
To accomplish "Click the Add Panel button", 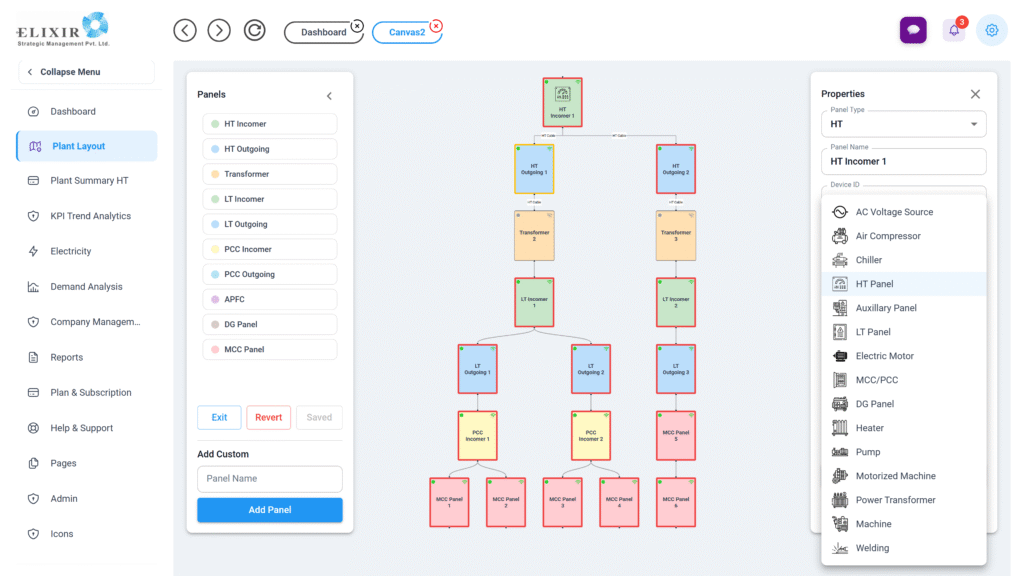I will (x=269, y=510).
